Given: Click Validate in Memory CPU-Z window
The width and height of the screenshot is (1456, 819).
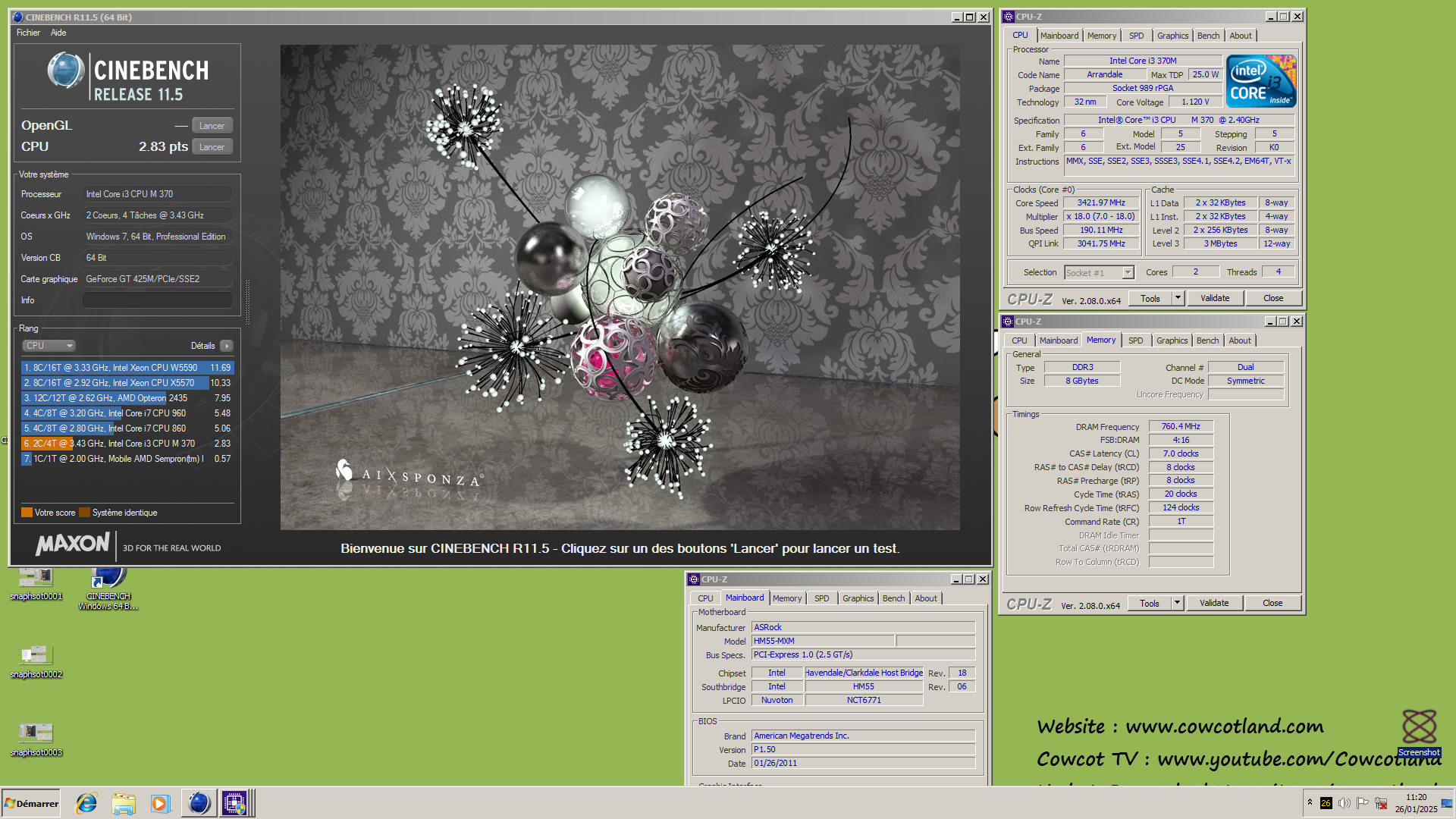Looking at the screenshot, I should (x=1214, y=604).
